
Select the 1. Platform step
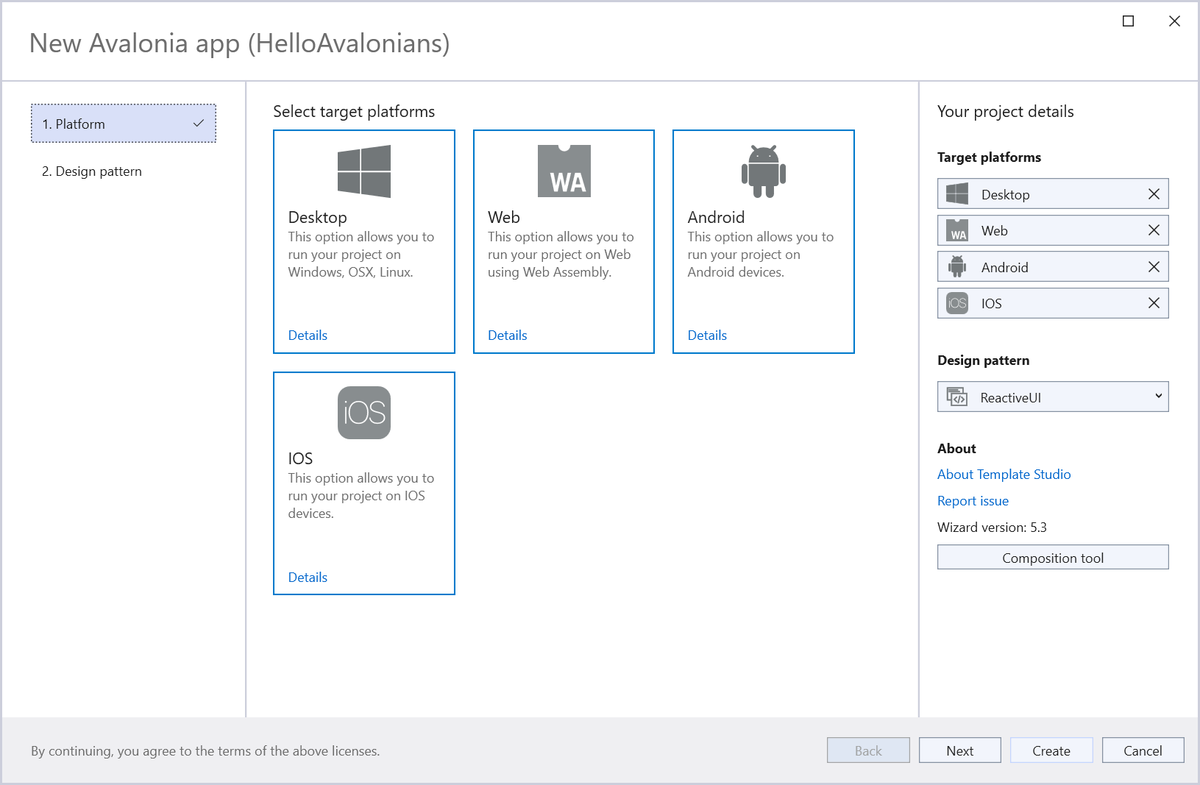(123, 124)
